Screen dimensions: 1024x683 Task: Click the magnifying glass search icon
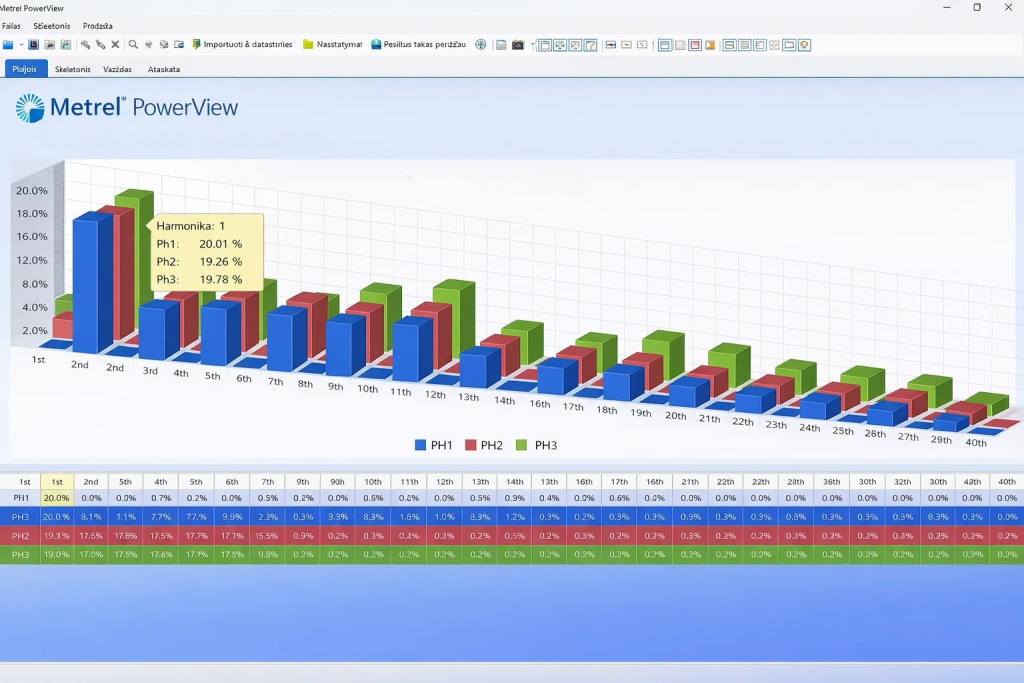tap(133, 45)
